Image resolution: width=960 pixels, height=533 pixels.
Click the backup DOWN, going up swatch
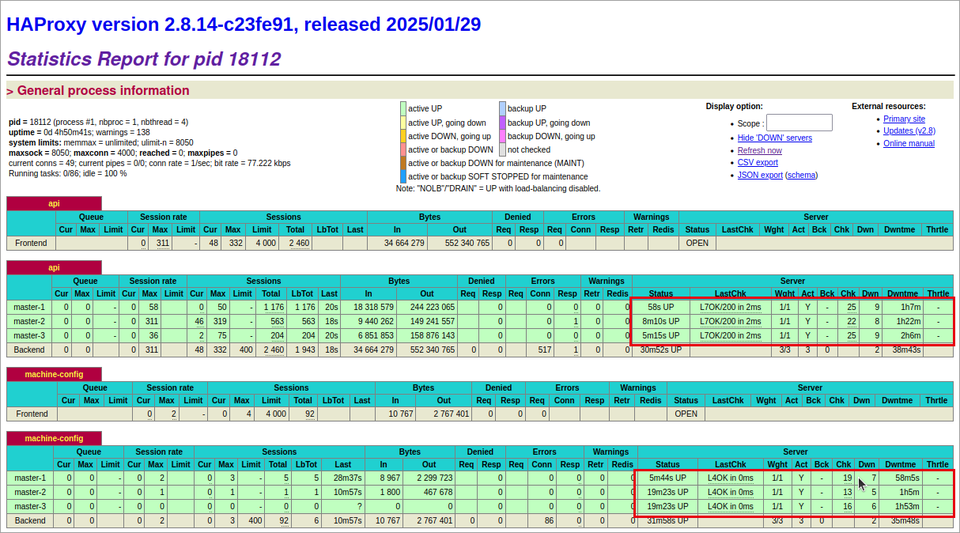pyautogui.click(x=502, y=136)
